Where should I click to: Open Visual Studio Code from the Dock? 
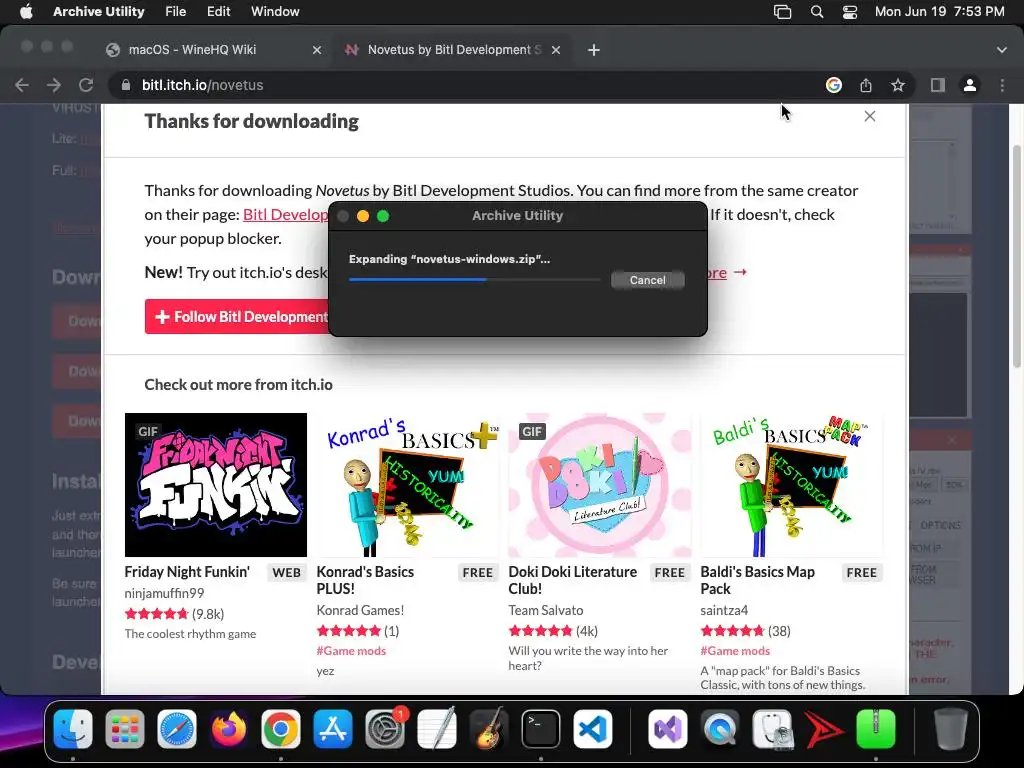coord(593,729)
